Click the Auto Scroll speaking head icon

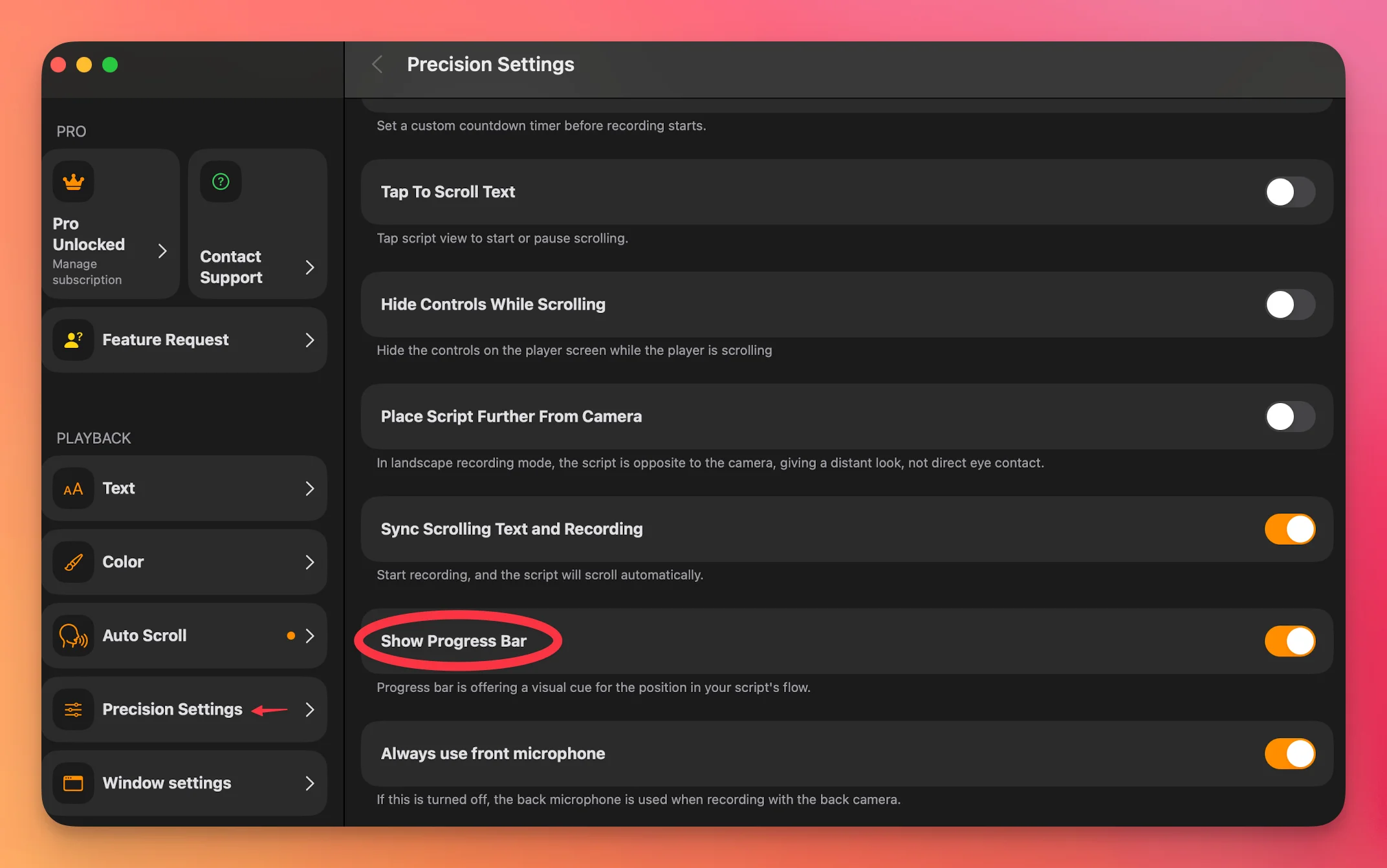(x=73, y=636)
